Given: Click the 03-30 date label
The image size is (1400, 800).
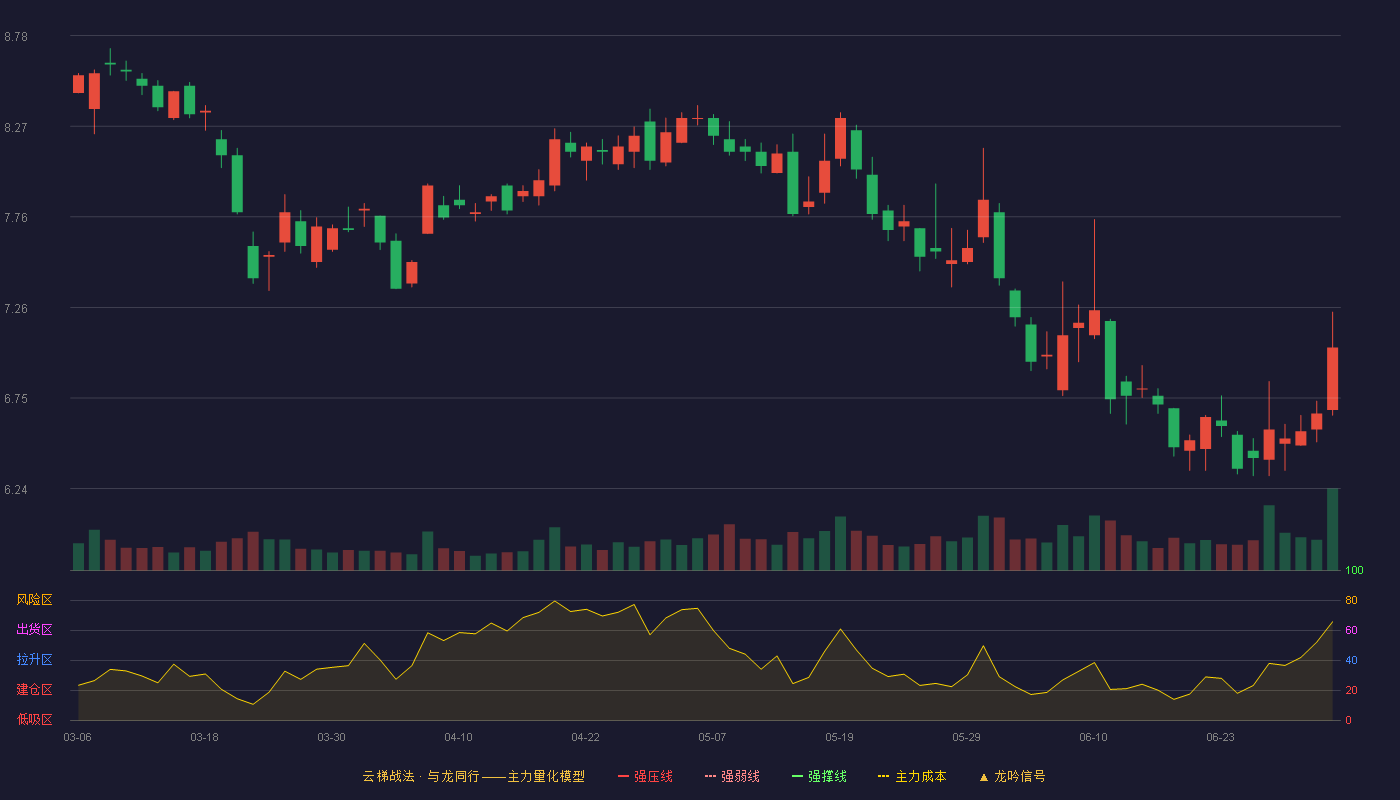Looking at the screenshot, I should point(331,737).
